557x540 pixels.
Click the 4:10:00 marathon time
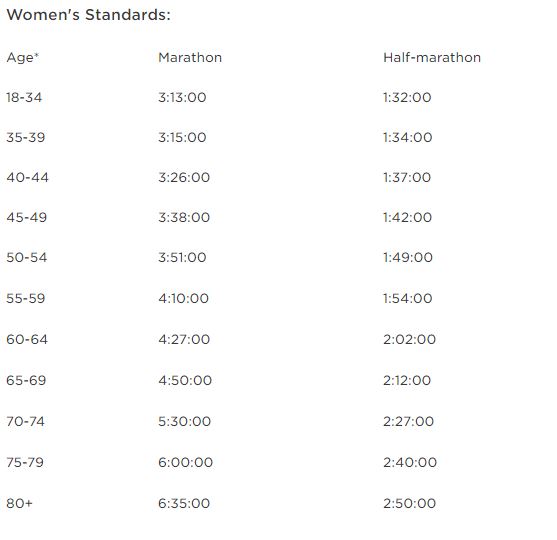pos(183,298)
